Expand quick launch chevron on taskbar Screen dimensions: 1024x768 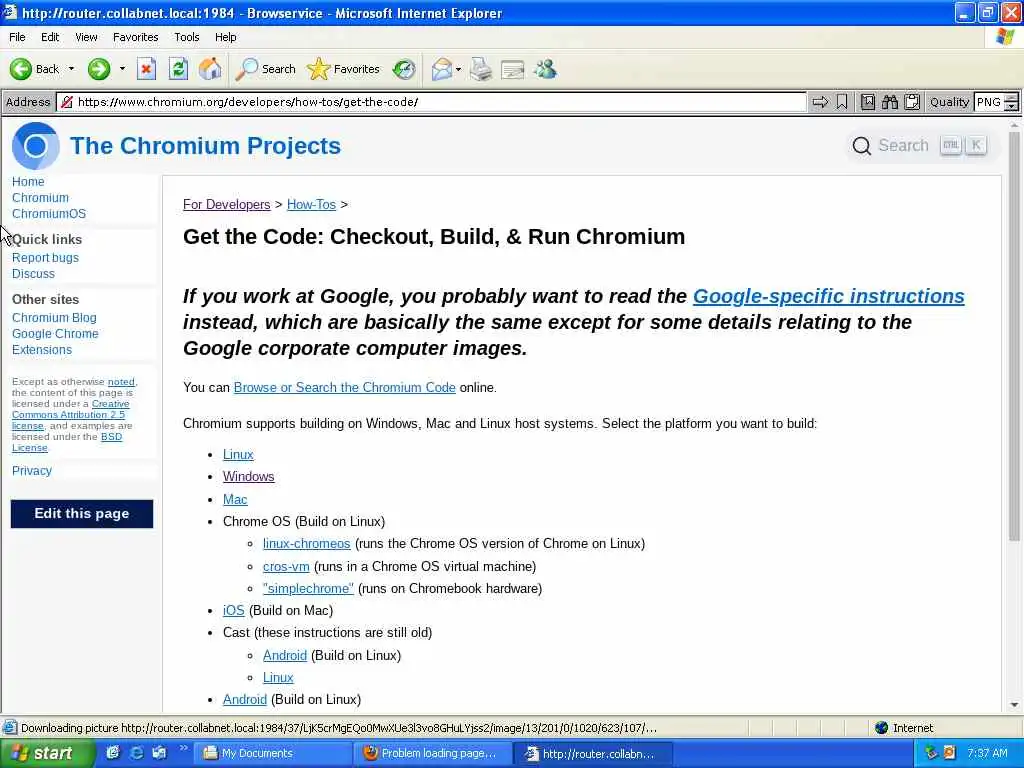point(184,748)
